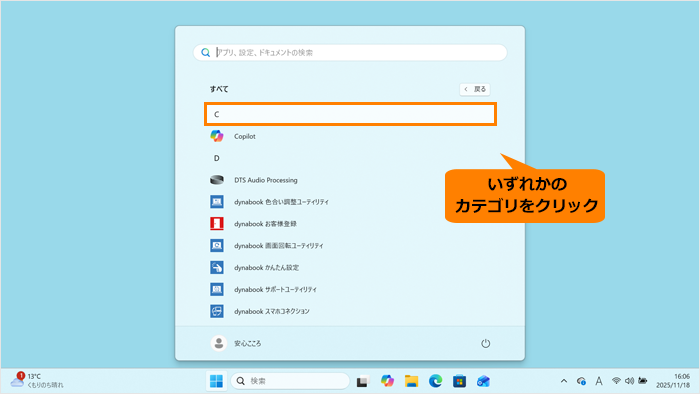
Task: Click the IME input mode A indicator
Action: [599, 381]
